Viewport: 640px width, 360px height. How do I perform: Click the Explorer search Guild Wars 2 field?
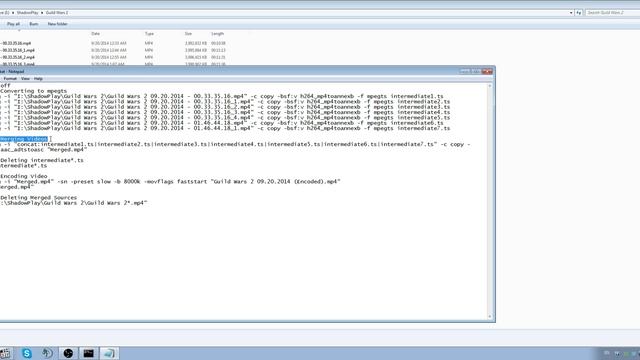[x=612, y=13]
